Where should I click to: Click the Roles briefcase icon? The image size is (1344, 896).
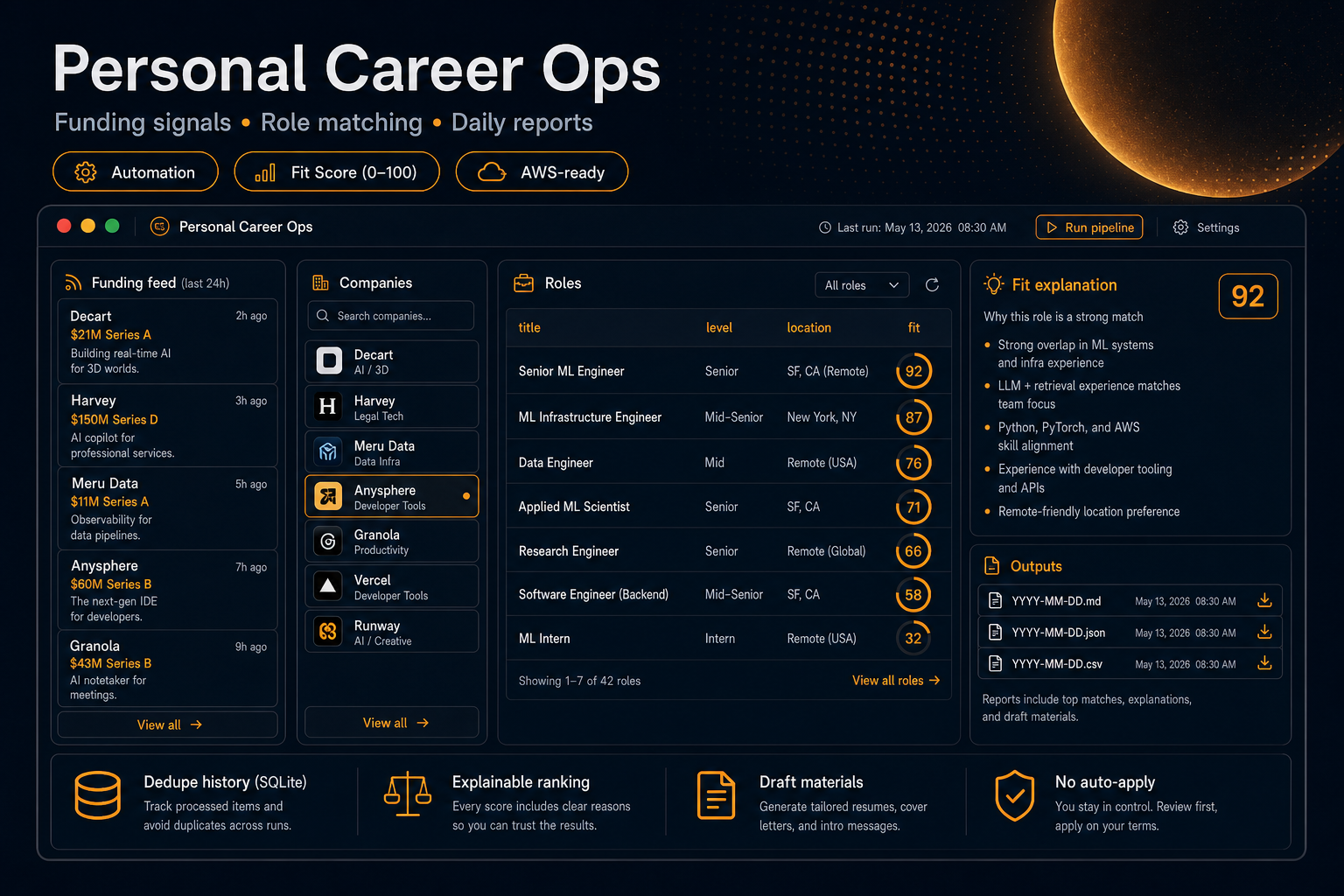pos(523,283)
